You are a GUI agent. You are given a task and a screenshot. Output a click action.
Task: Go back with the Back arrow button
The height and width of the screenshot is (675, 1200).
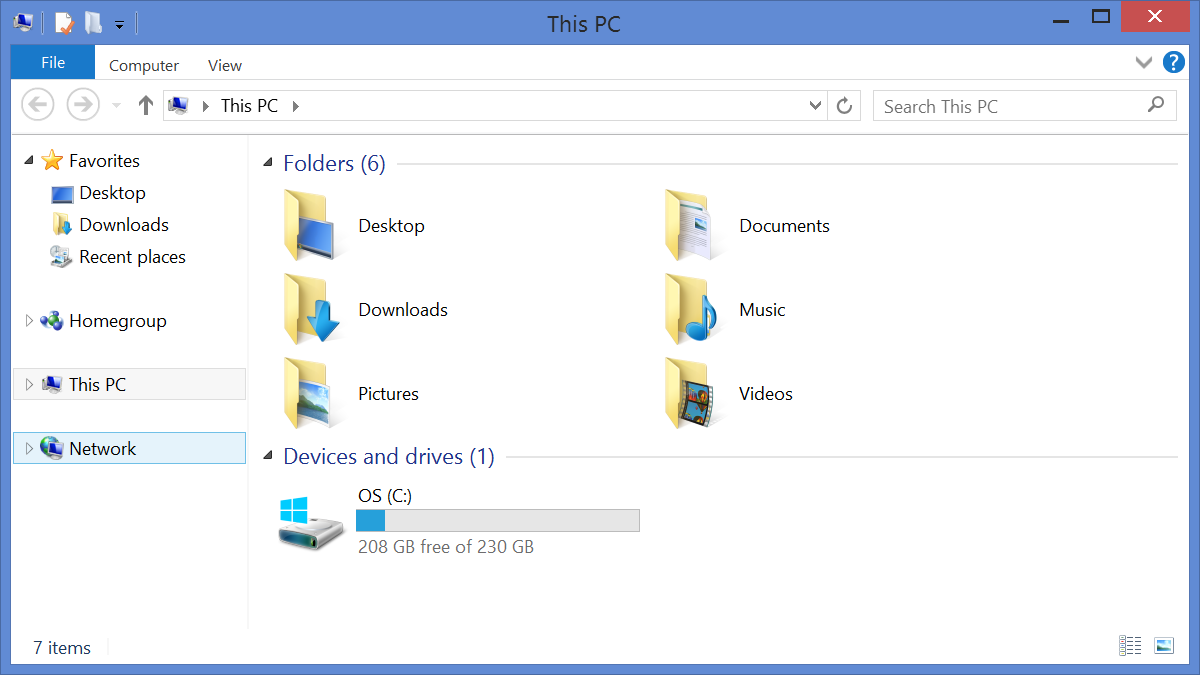pos(38,104)
